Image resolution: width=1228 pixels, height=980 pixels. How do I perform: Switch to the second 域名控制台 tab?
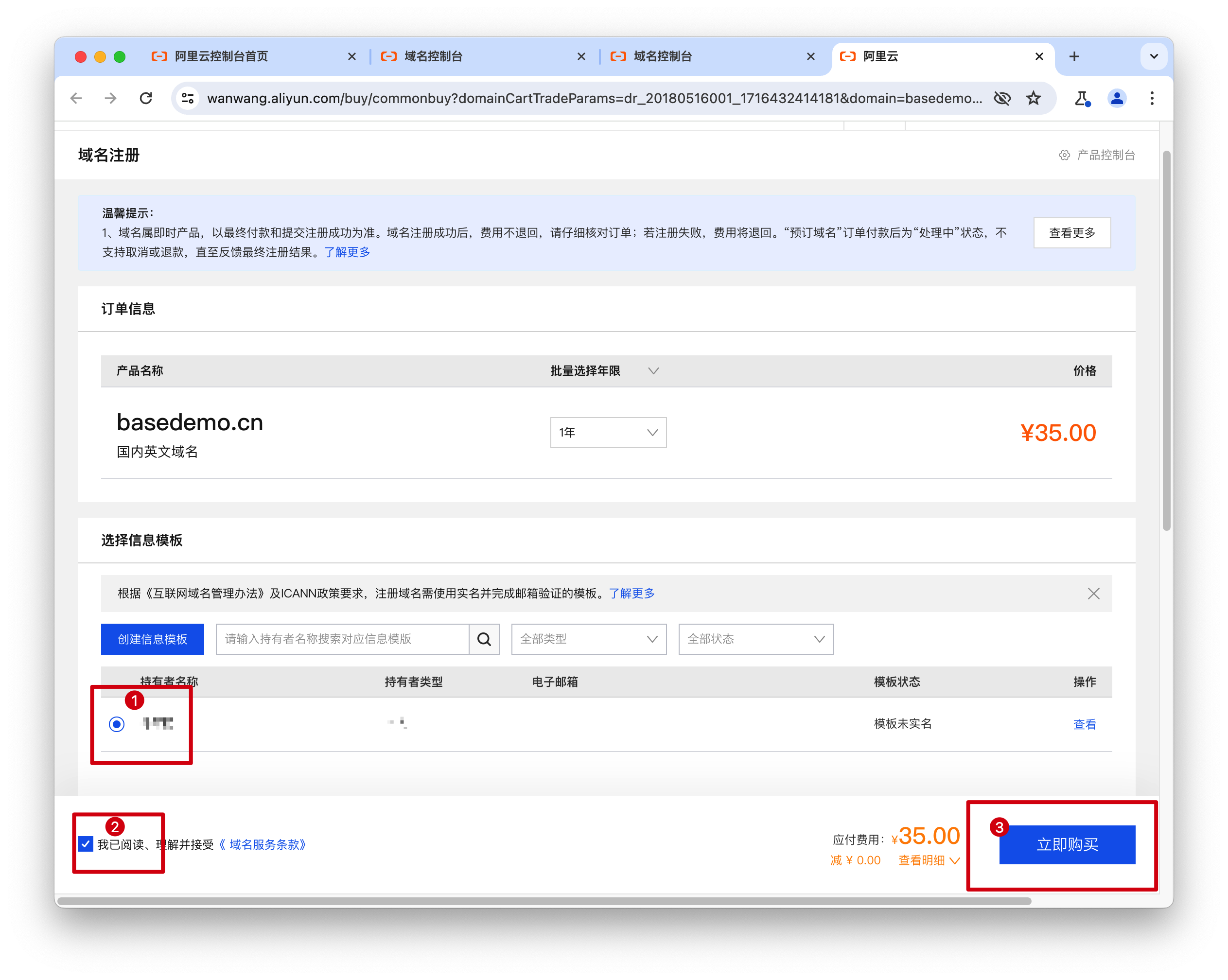[663, 56]
